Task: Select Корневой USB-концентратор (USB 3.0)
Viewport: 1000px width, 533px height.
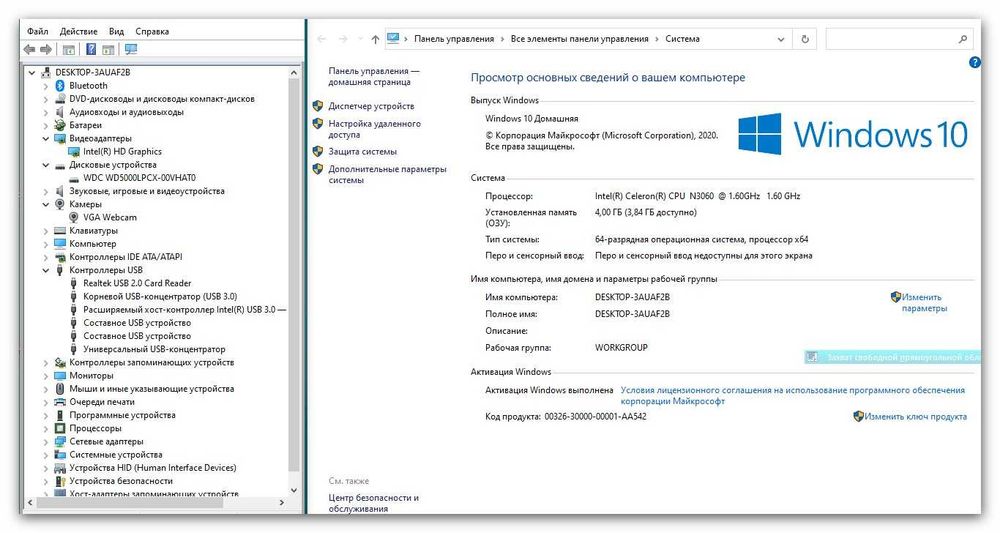Action: pos(160,296)
